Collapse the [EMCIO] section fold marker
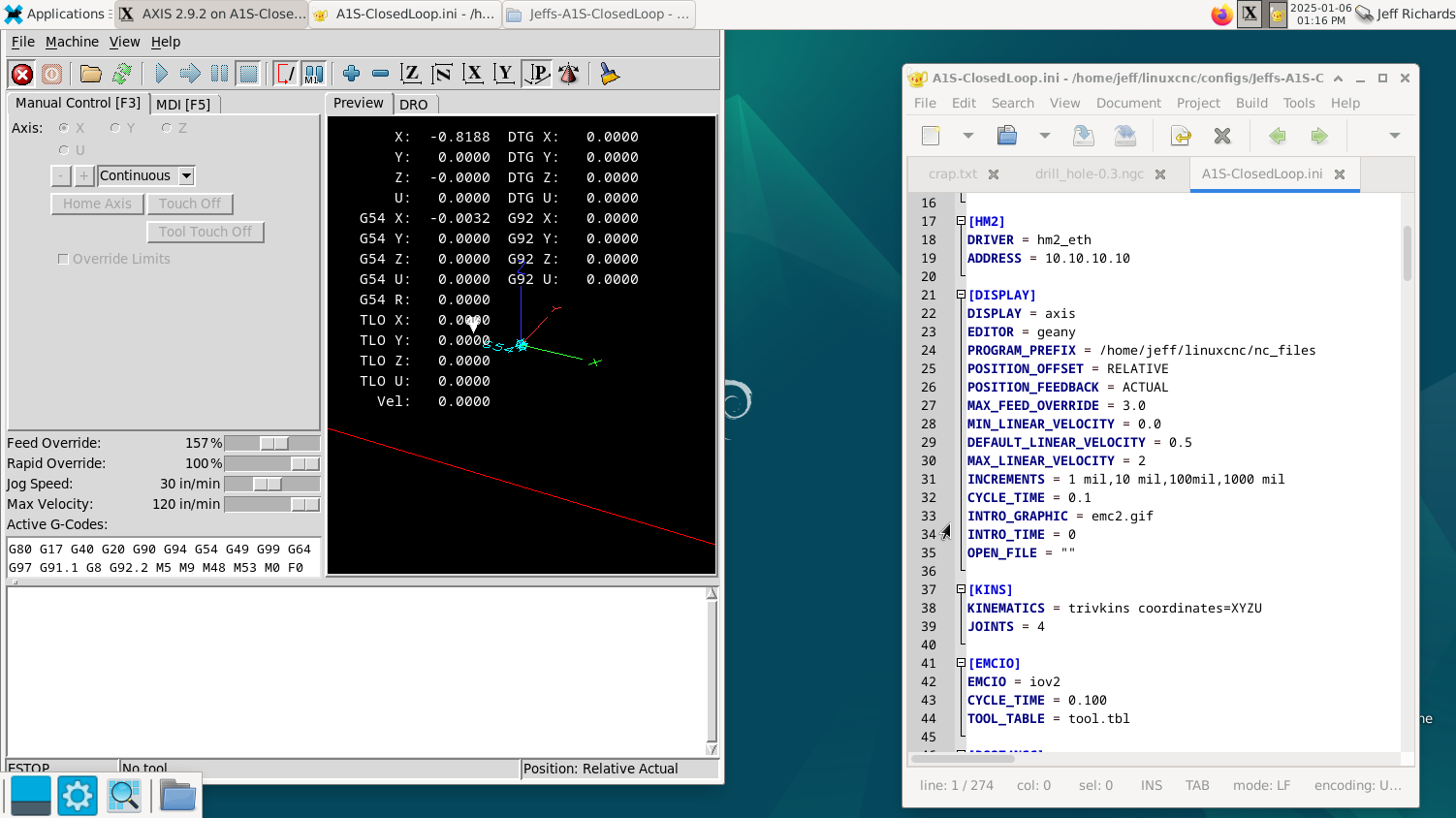Image resolution: width=1456 pixels, height=818 pixels. 961,663
